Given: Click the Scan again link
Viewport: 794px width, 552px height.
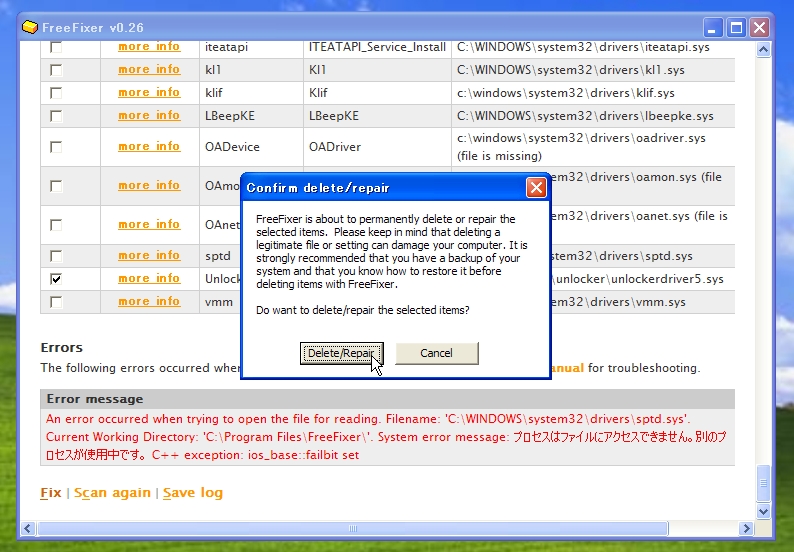Looking at the screenshot, I should [112, 493].
